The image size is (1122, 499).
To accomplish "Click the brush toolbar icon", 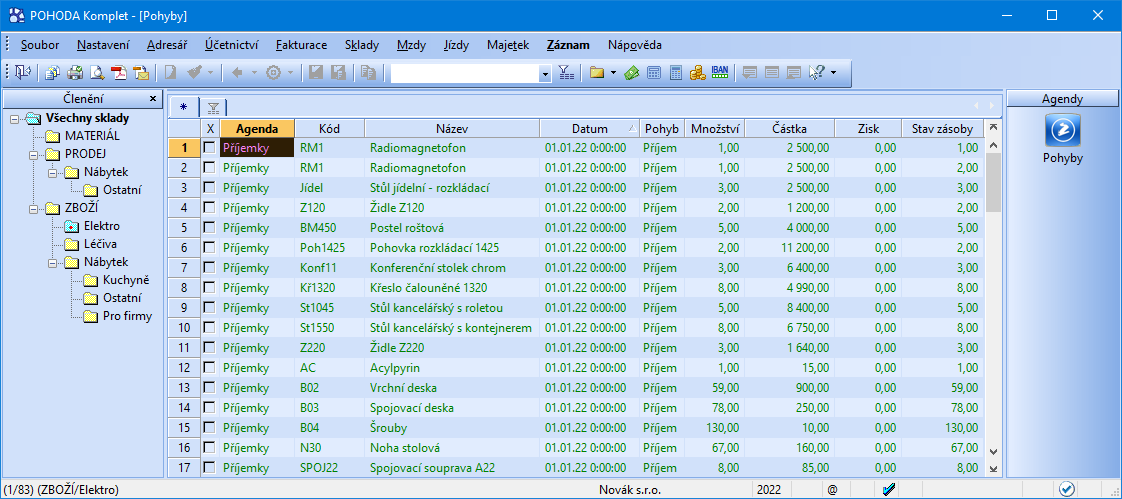I will [194, 73].
